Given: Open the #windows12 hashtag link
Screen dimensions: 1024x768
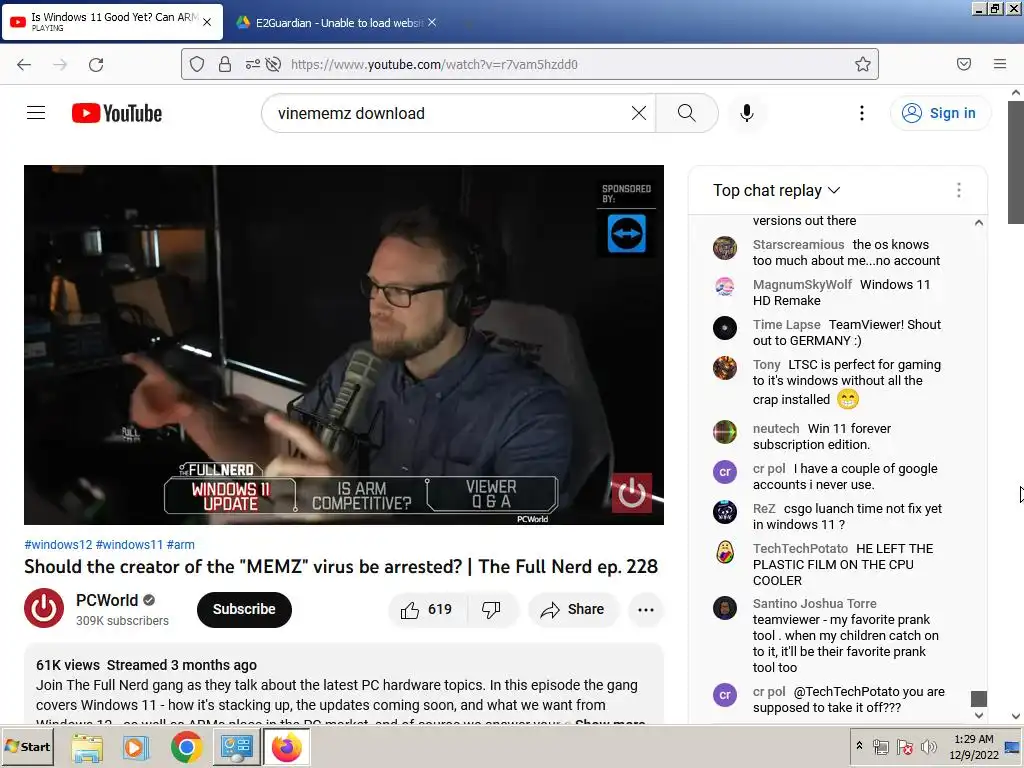Looking at the screenshot, I should tap(58, 545).
